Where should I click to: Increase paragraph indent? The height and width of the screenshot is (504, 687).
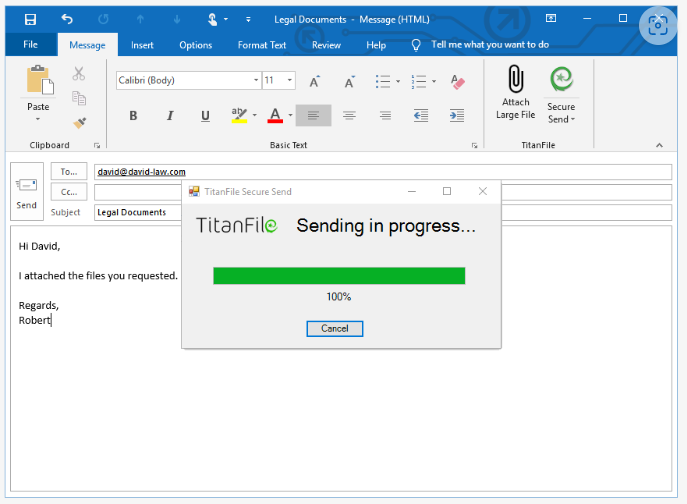click(457, 115)
